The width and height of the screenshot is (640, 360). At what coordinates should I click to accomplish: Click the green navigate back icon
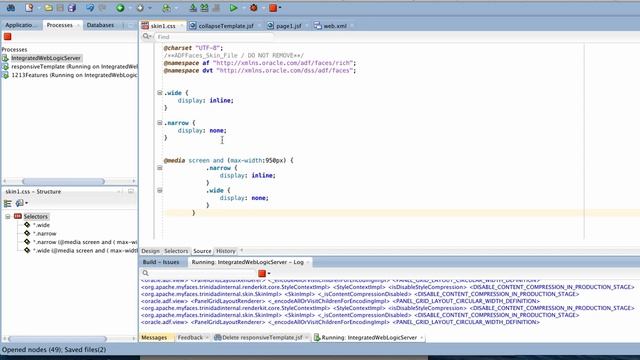click(120, 7)
